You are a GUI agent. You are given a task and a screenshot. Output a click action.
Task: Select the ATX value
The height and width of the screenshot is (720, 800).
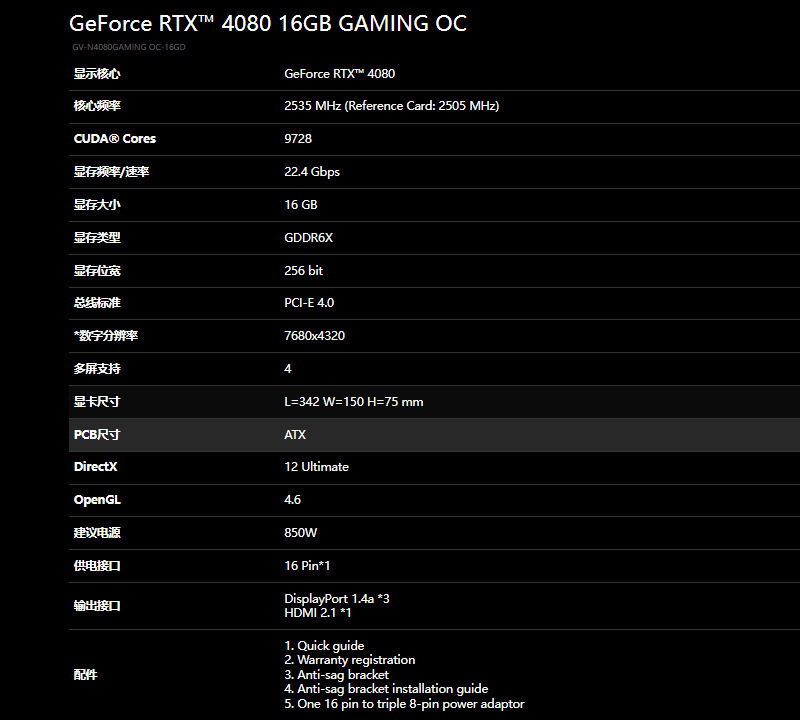tap(295, 435)
